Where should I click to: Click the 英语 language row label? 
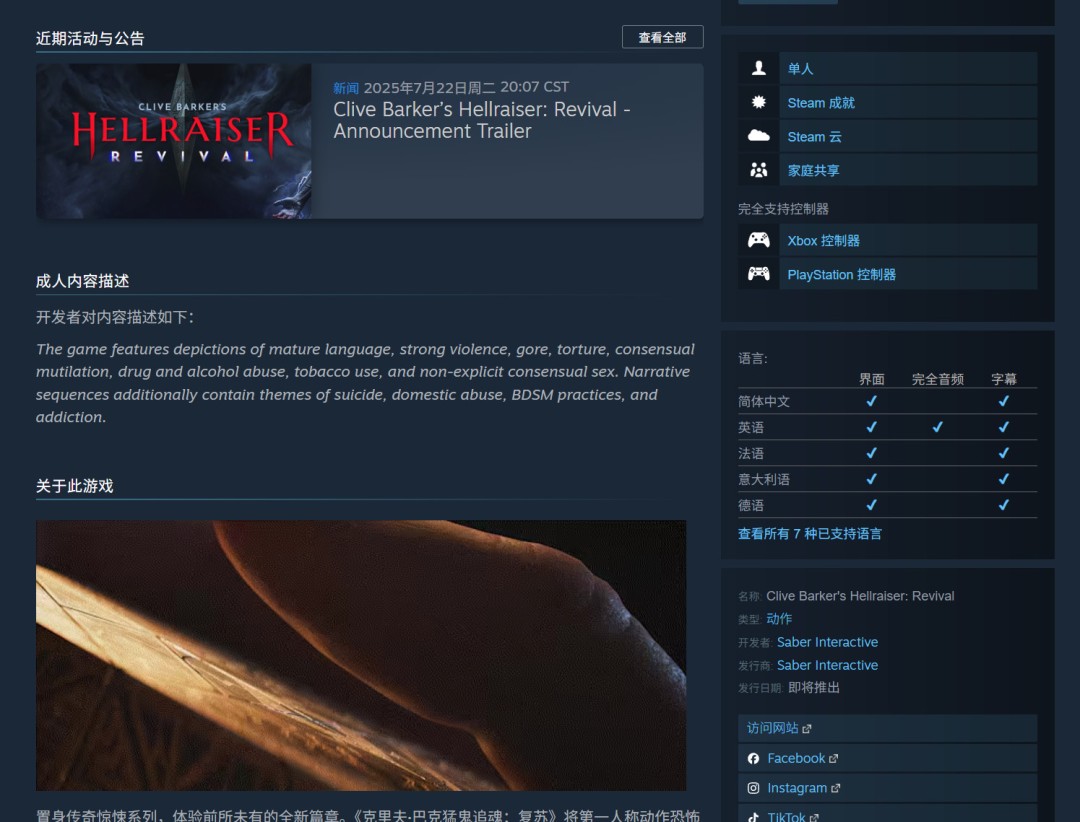coord(751,427)
